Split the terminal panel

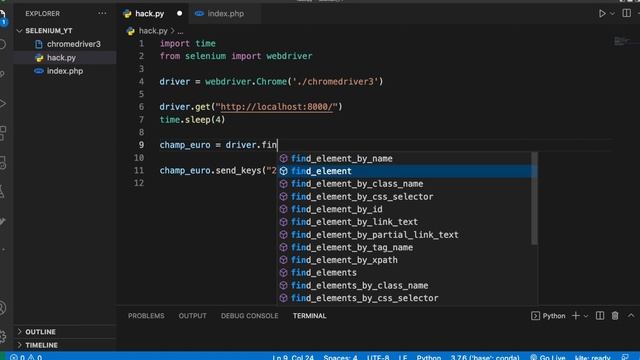point(600,316)
